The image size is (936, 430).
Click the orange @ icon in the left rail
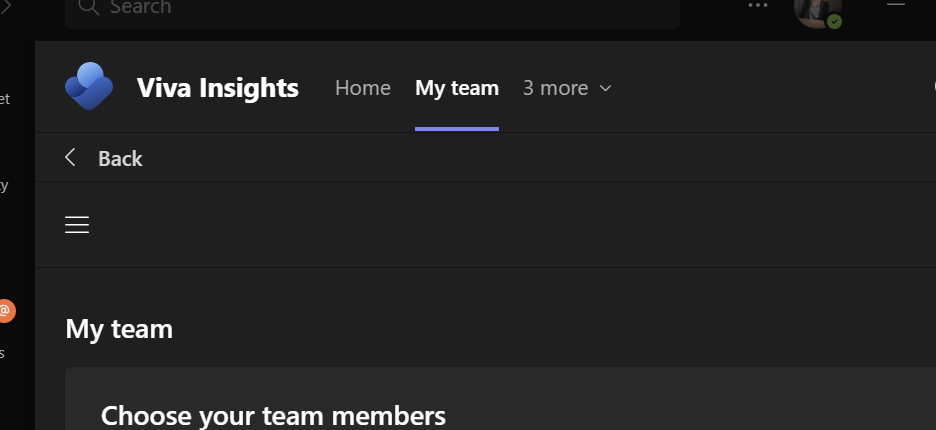(x=5, y=311)
